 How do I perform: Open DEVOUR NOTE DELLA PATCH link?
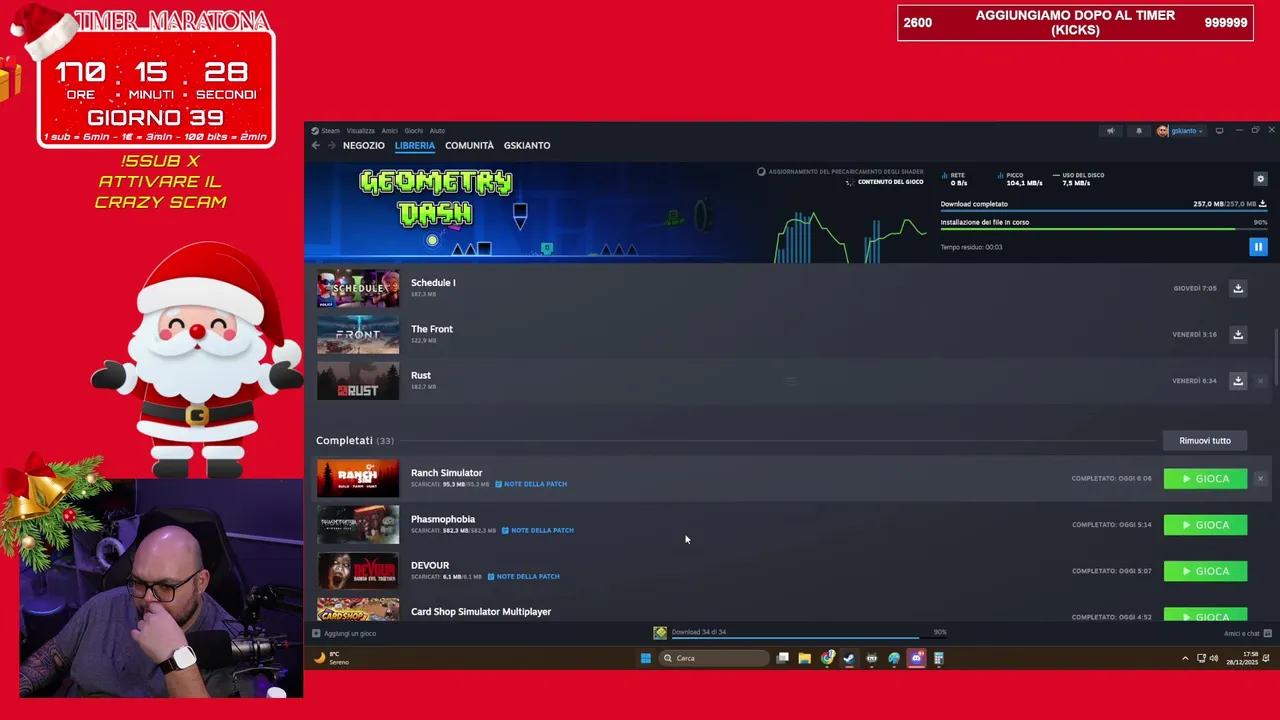coord(524,576)
